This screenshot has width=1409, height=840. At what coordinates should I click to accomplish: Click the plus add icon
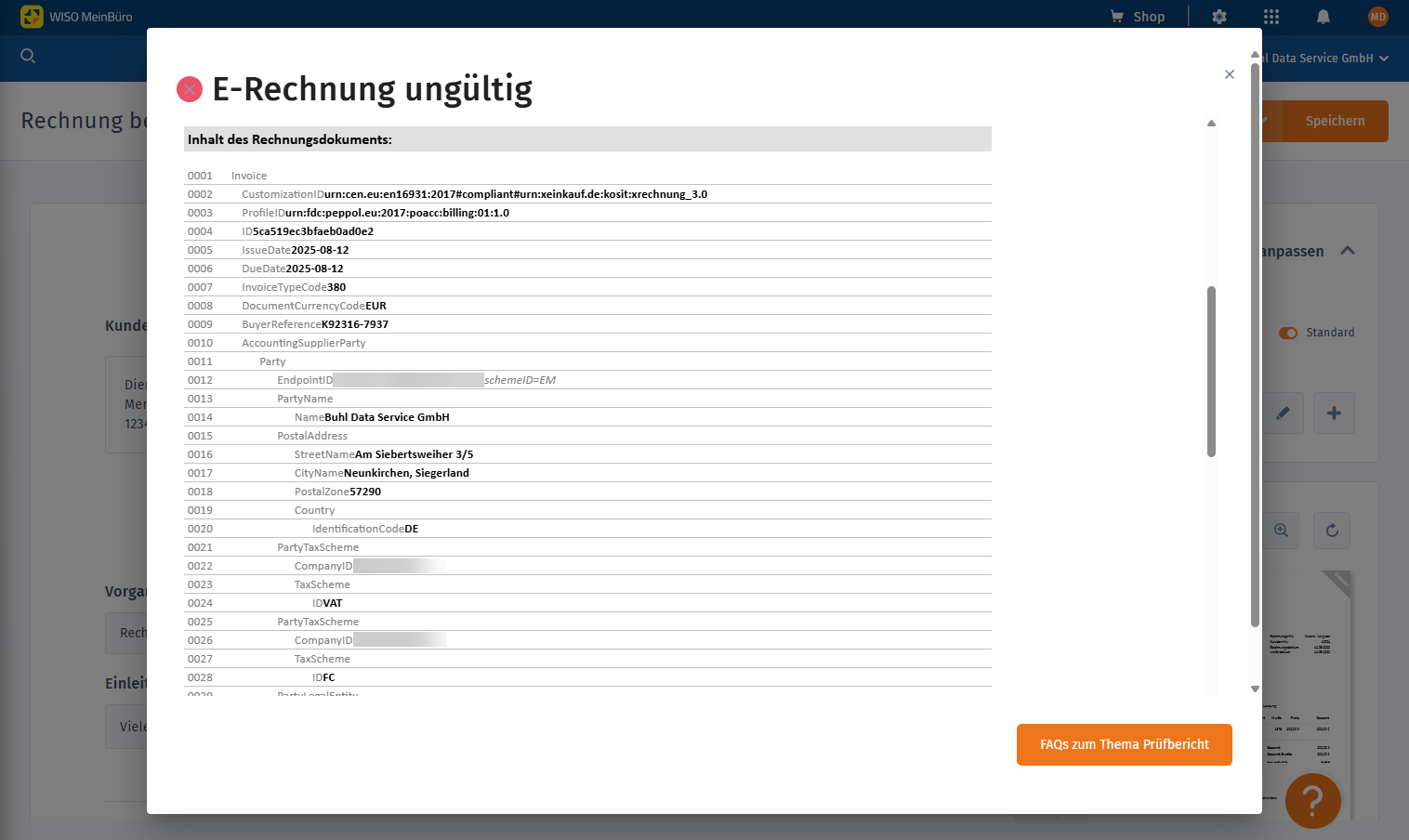tap(1334, 413)
